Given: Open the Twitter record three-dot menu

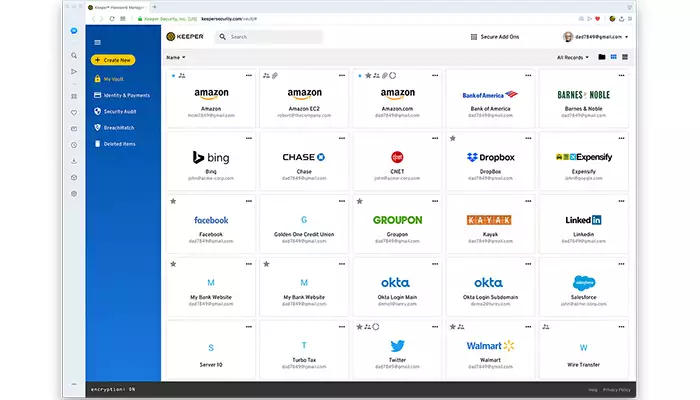Looking at the screenshot, I should (x=435, y=327).
